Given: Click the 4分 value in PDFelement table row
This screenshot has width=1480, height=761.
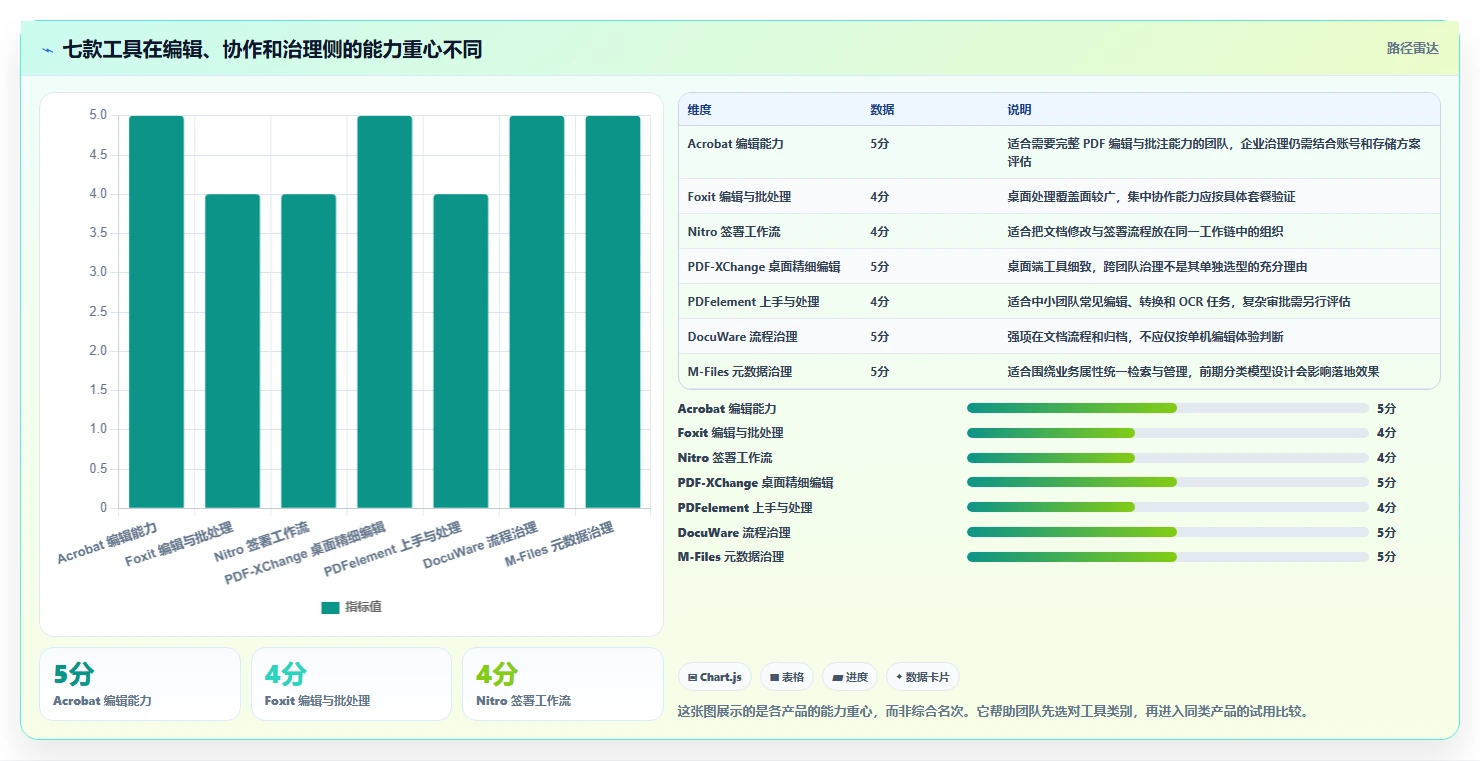Looking at the screenshot, I should pyautogui.click(x=879, y=302).
